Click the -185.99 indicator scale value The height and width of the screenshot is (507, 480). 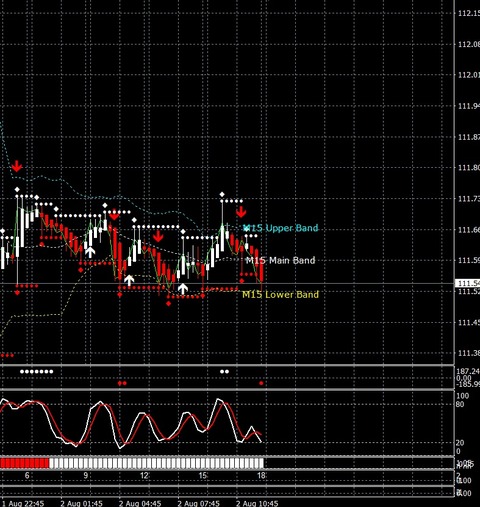[x=468, y=384]
